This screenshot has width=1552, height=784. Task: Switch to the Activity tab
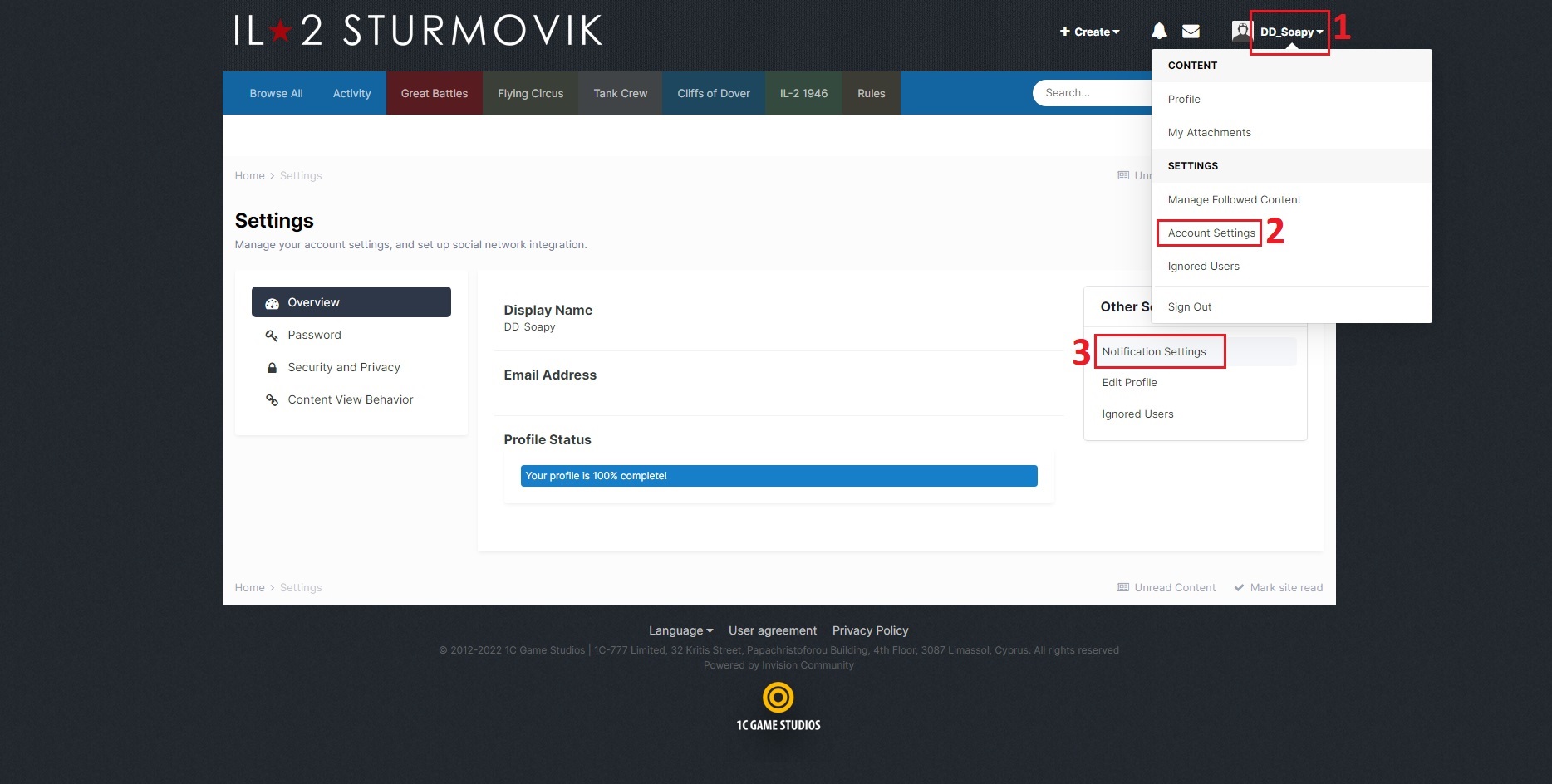tap(351, 93)
